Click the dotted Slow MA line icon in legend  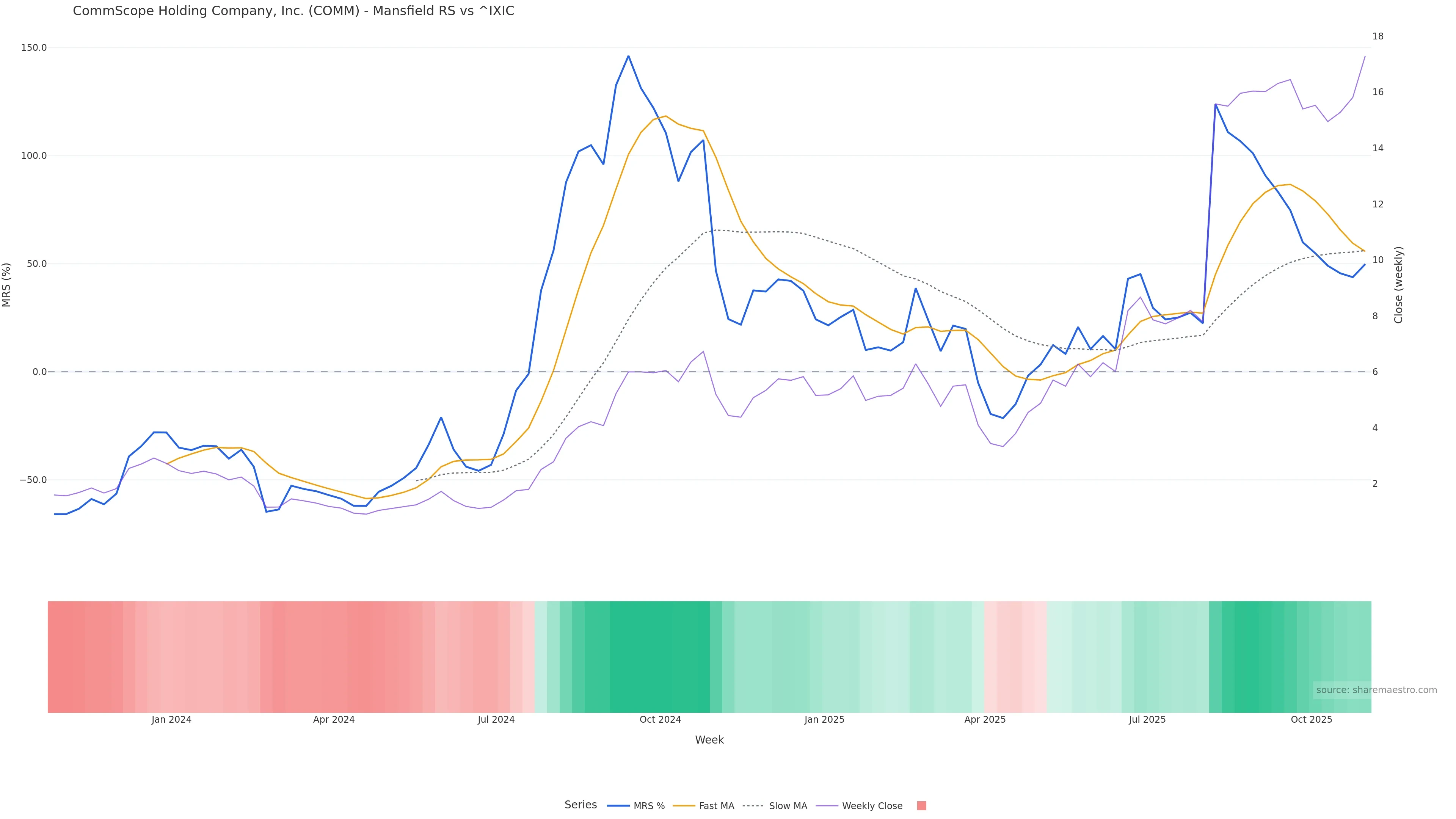(753, 806)
